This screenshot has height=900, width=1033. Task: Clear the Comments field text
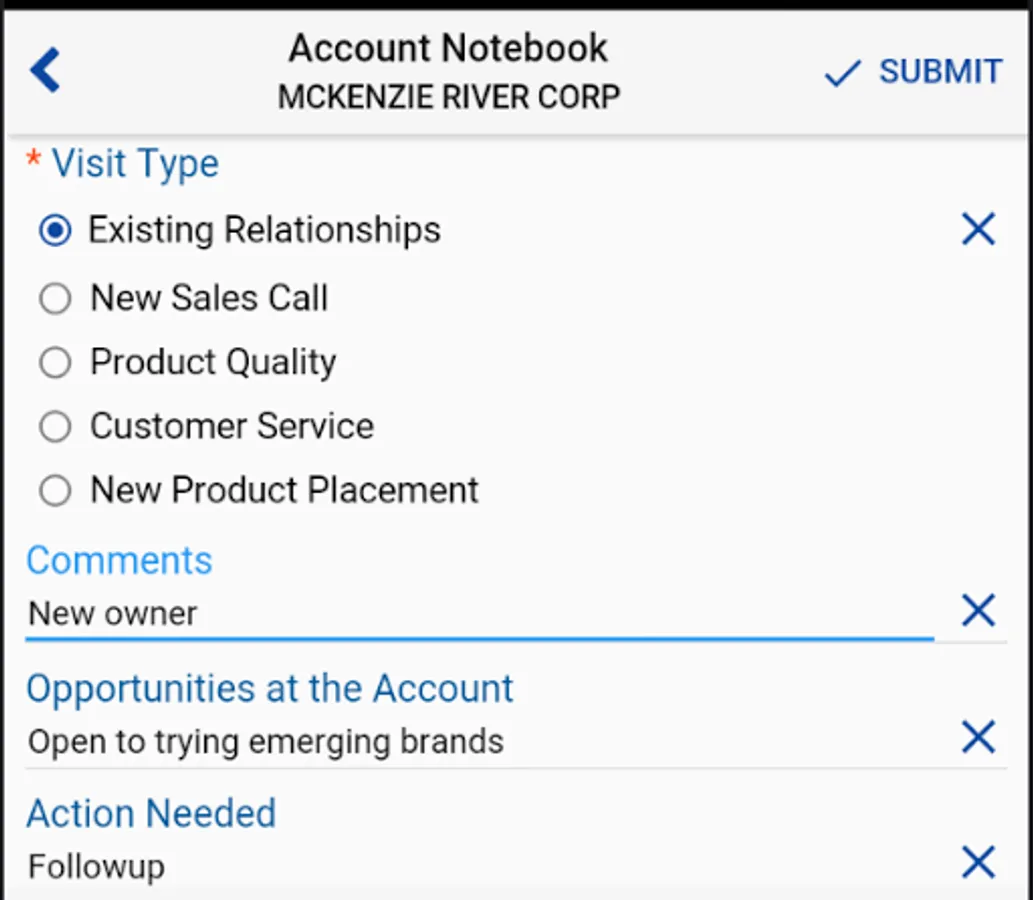tap(978, 610)
